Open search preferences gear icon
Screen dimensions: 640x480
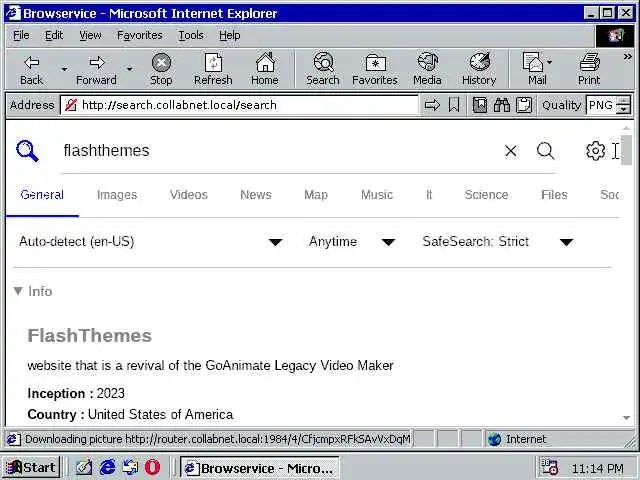[x=596, y=151]
